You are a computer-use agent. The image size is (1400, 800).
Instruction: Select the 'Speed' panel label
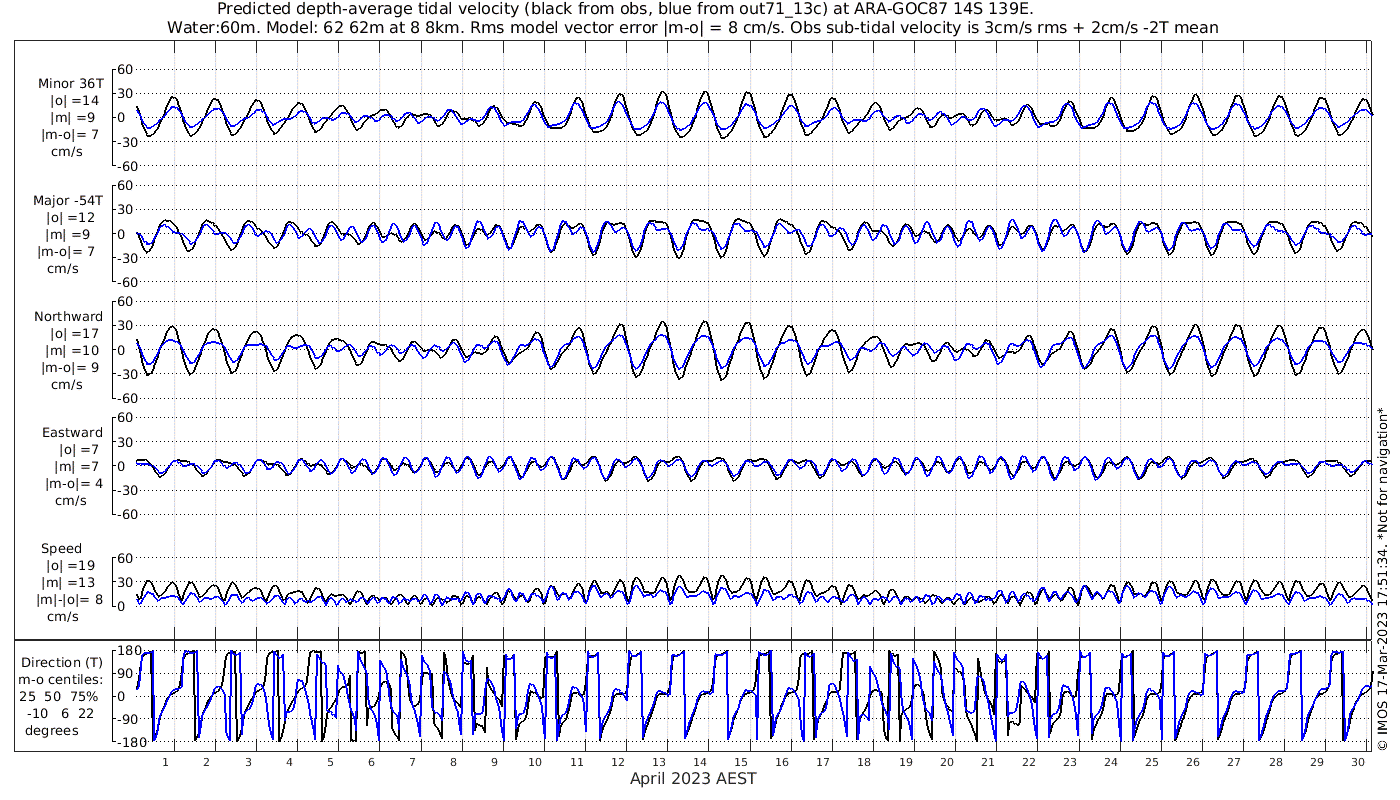[x=61, y=548]
